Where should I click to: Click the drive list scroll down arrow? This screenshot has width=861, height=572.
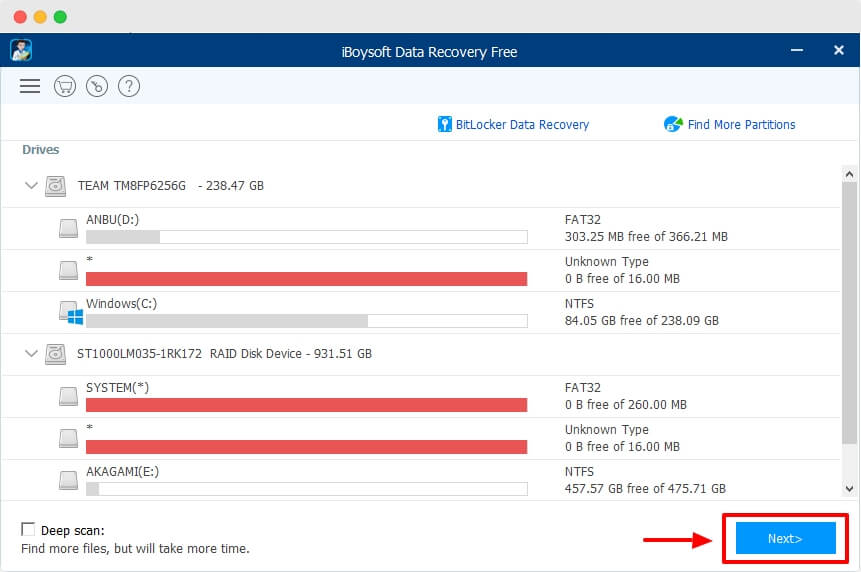[x=849, y=489]
